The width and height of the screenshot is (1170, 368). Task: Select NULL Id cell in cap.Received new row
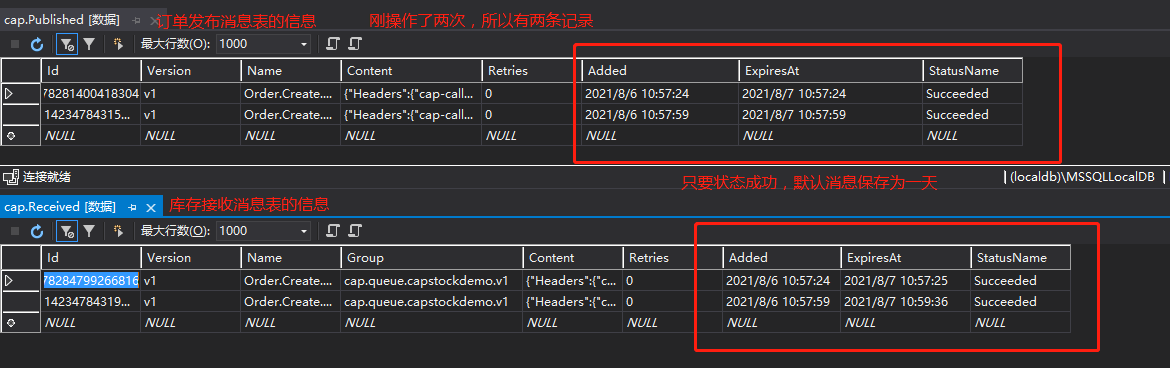[91, 322]
